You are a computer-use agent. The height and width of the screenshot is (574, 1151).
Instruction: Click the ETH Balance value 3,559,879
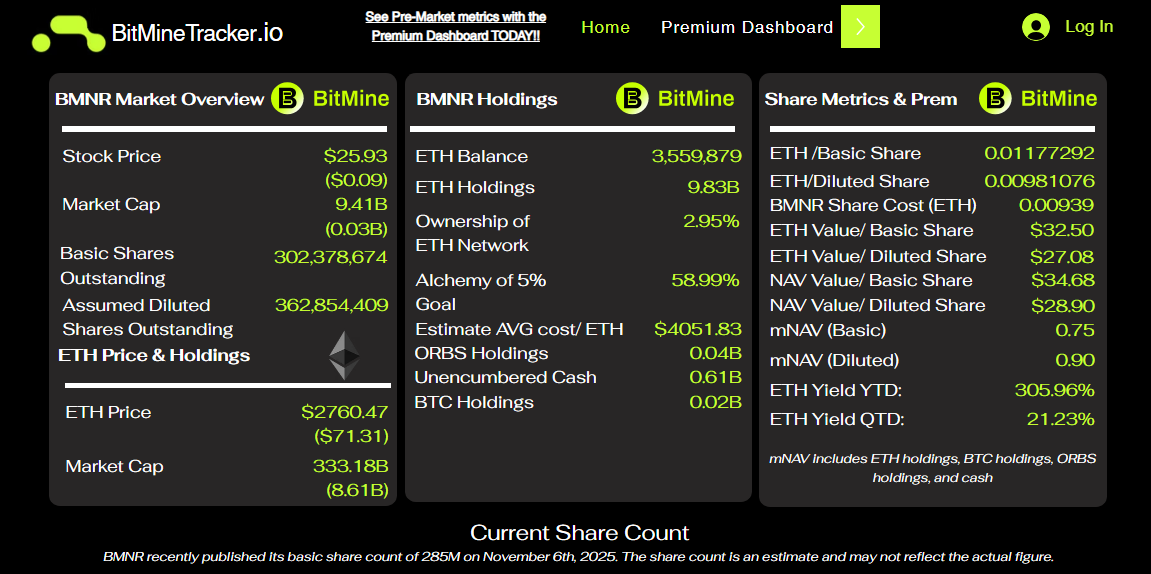tap(696, 156)
